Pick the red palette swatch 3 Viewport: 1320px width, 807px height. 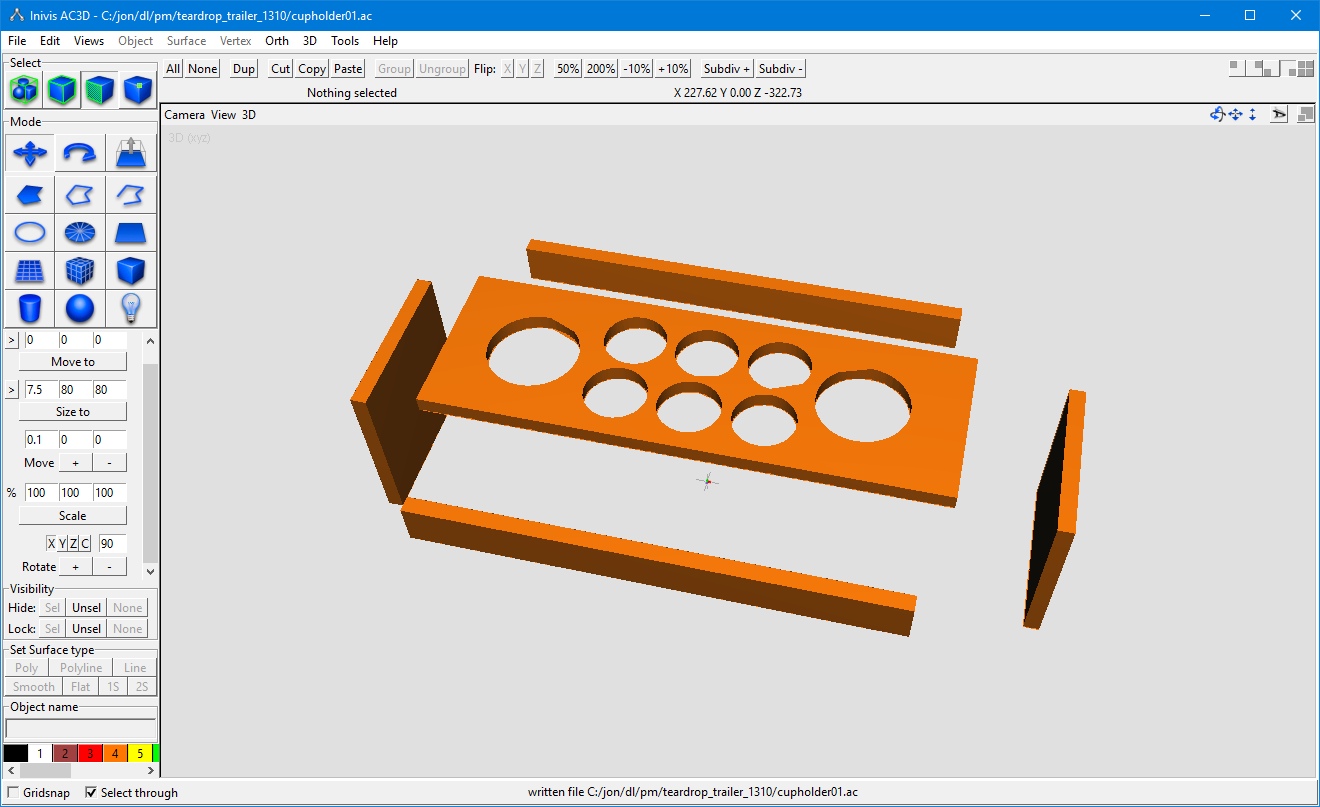90,753
